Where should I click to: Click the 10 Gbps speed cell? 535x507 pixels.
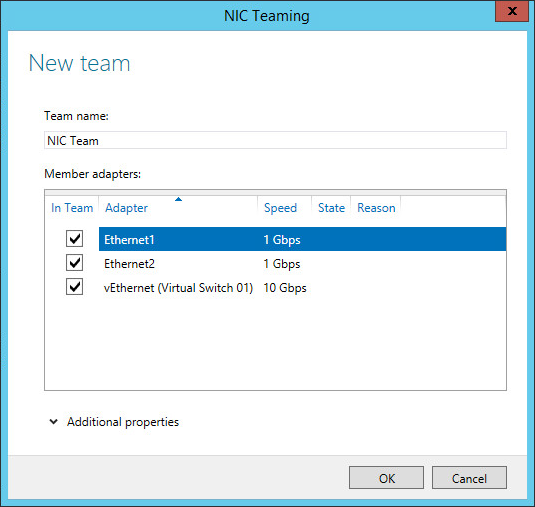click(x=285, y=288)
